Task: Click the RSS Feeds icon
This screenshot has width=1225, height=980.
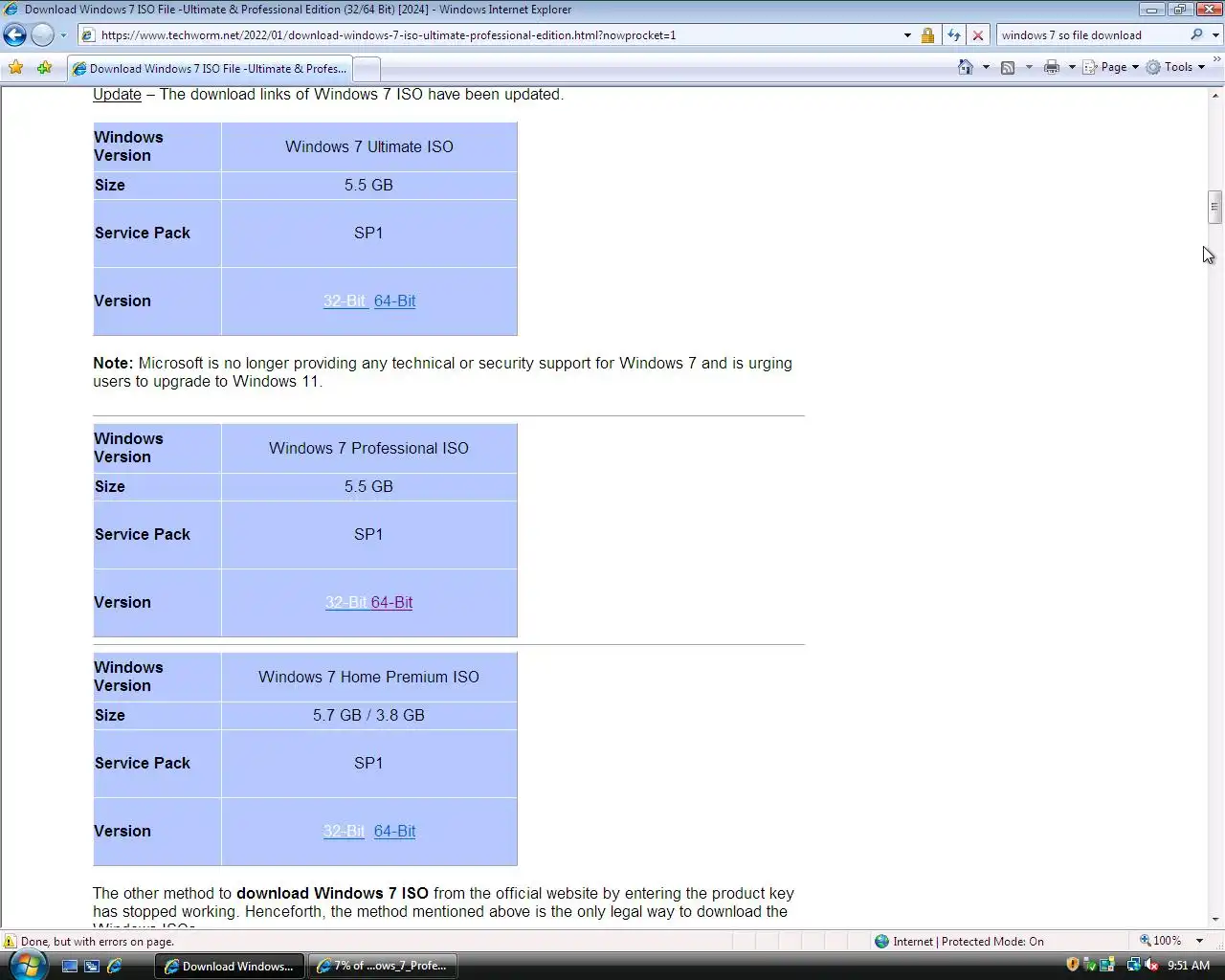Action: (x=1008, y=67)
